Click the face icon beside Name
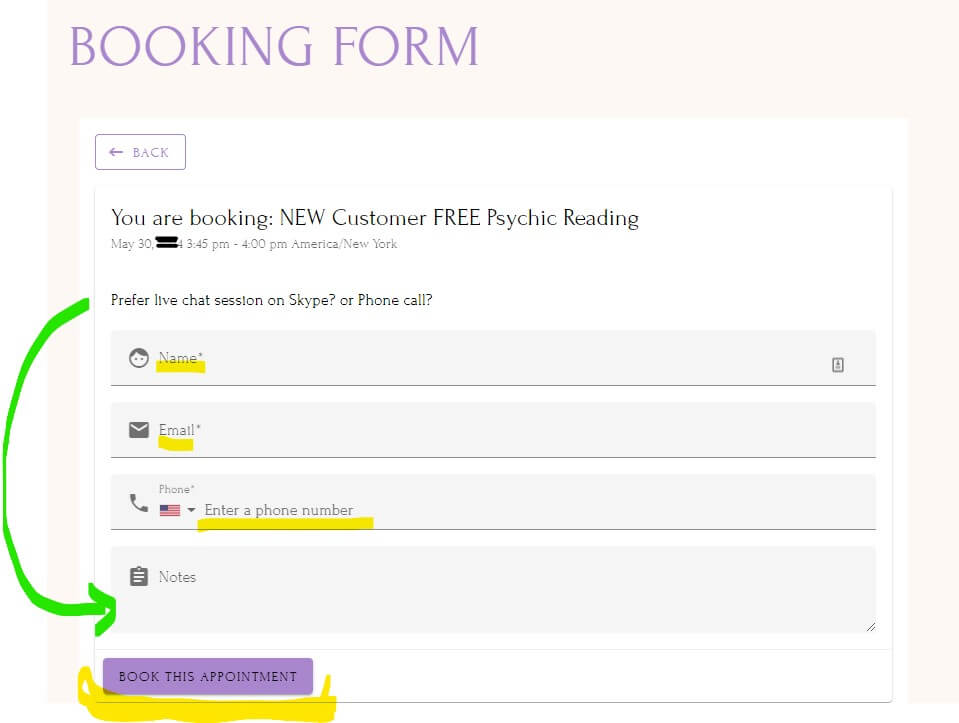Viewport: 959px width, 723px height. (x=139, y=358)
